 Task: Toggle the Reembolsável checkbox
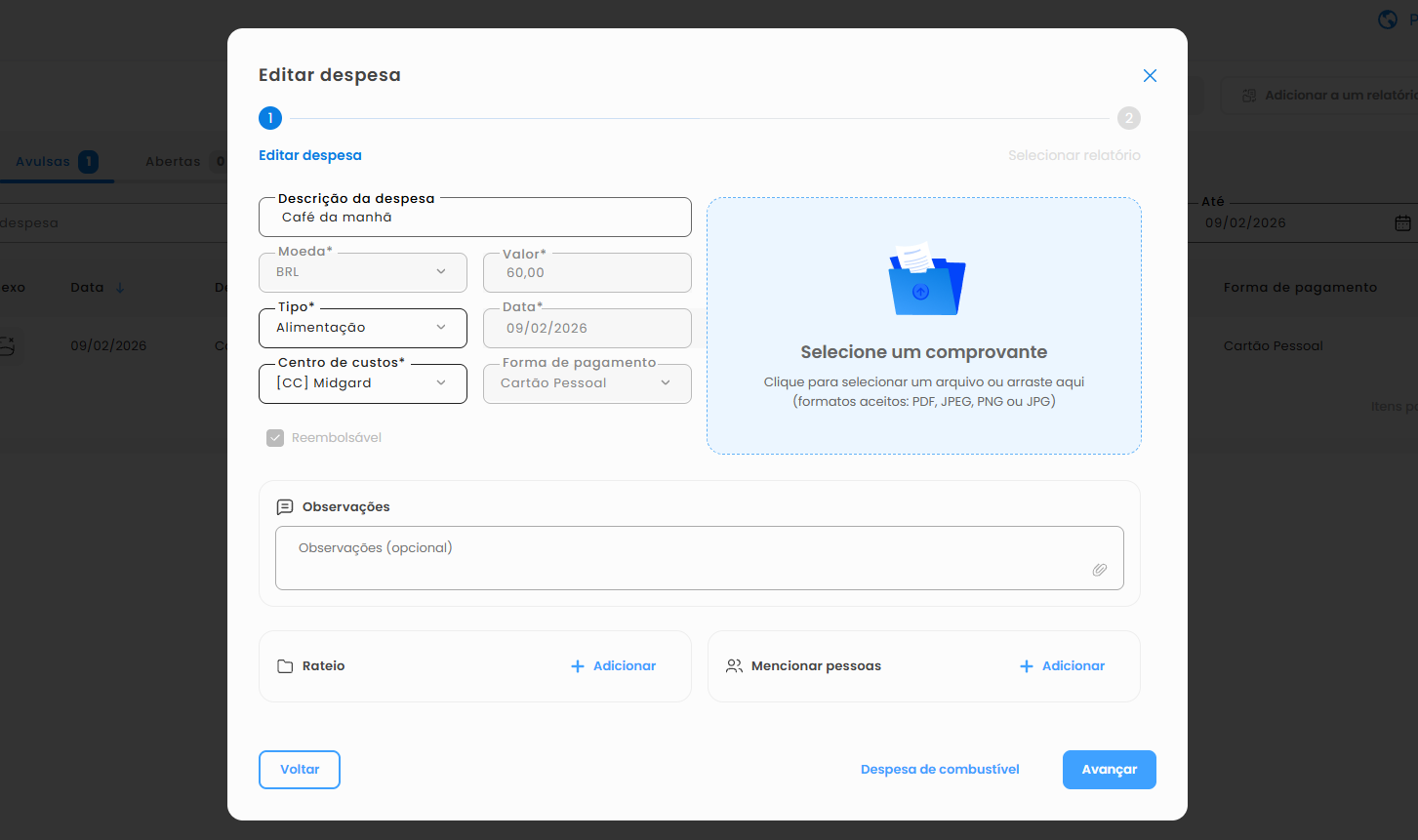click(x=275, y=438)
